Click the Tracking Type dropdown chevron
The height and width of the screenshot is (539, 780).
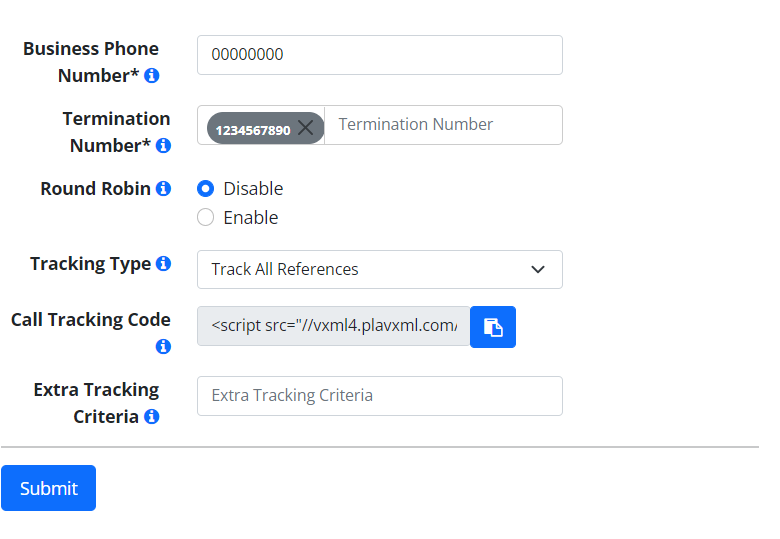point(538,270)
